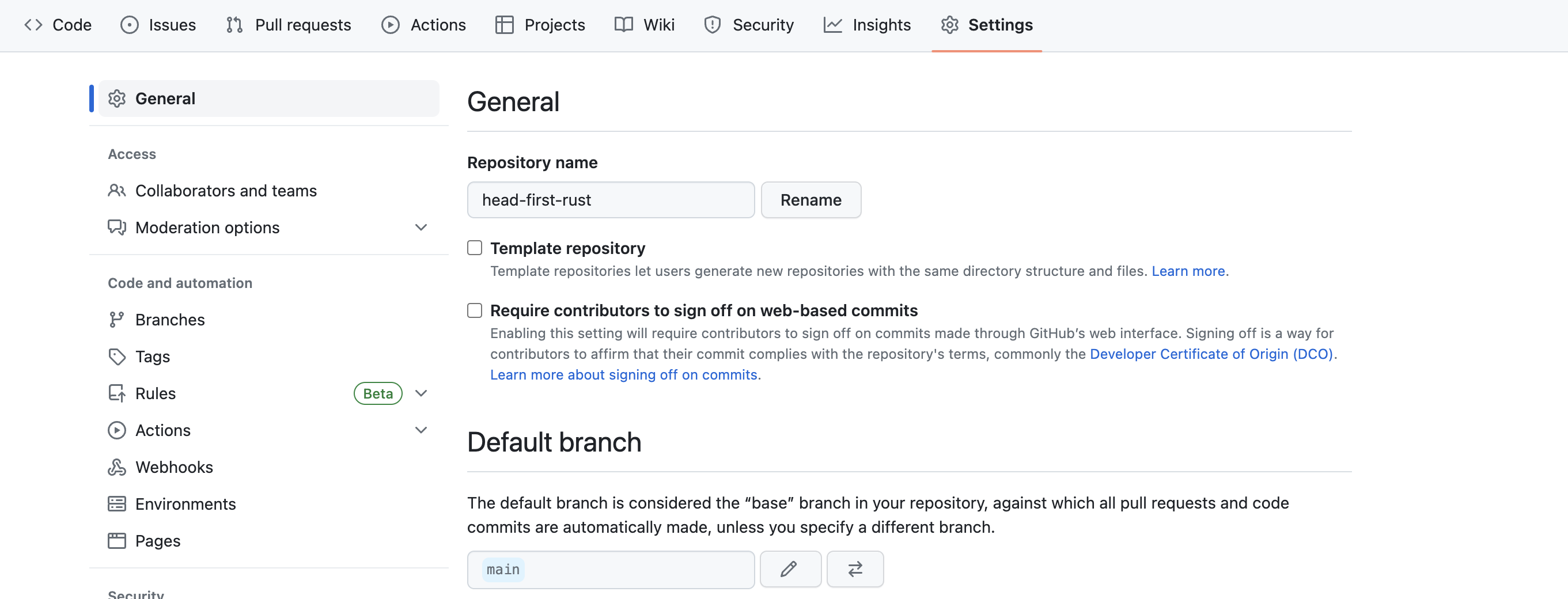Open Tags settings via tag icon

coord(117,357)
